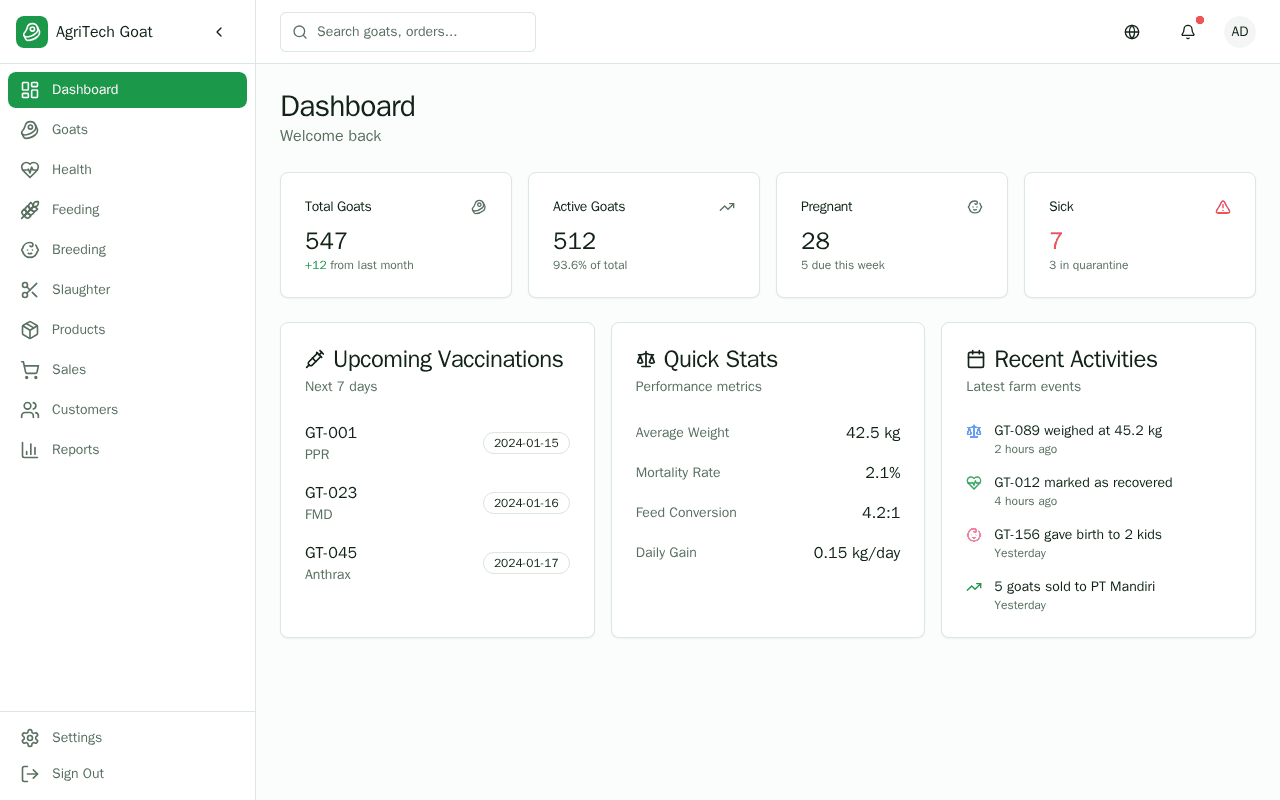1280x800 pixels.
Task: Click the heart icon for GT-012 recovered
Action: (x=974, y=483)
